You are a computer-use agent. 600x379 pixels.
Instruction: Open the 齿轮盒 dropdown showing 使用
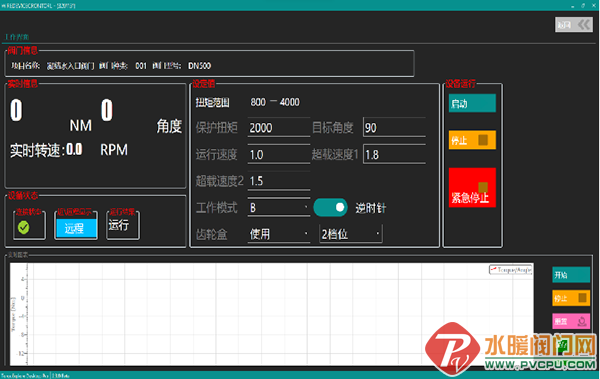coord(279,234)
